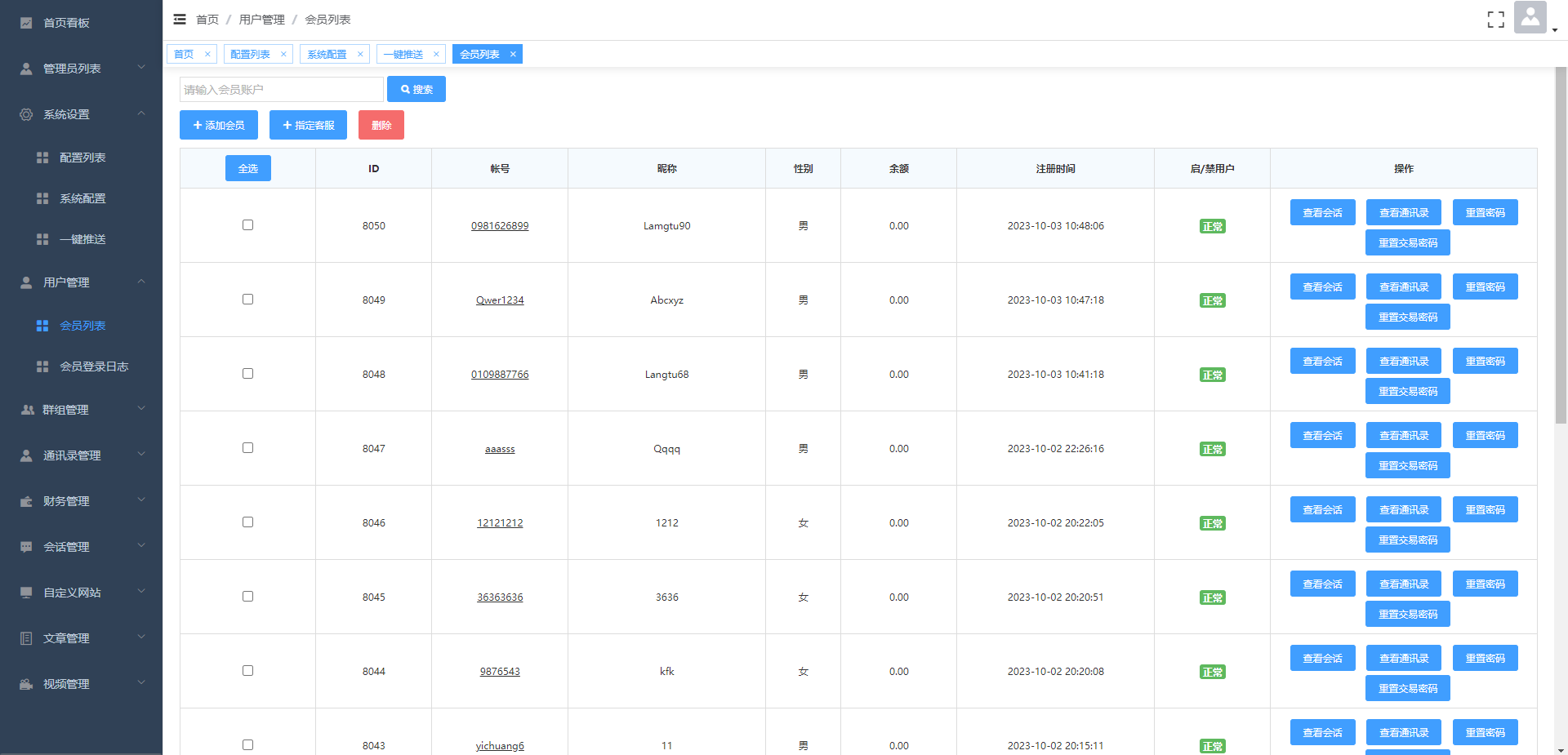Open the user avatar menu
Image resolution: width=1568 pixels, height=755 pixels.
(x=1530, y=18)
